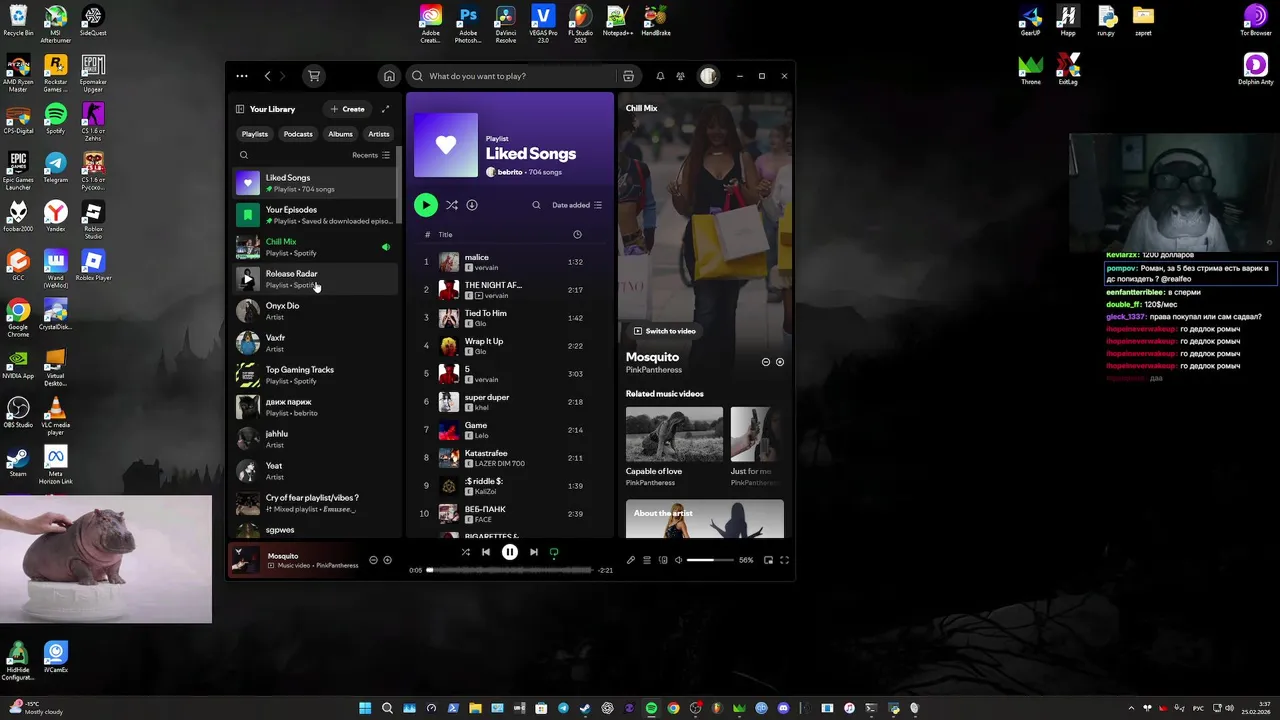Open Discord from the Windows taskbar

point(783,708)
